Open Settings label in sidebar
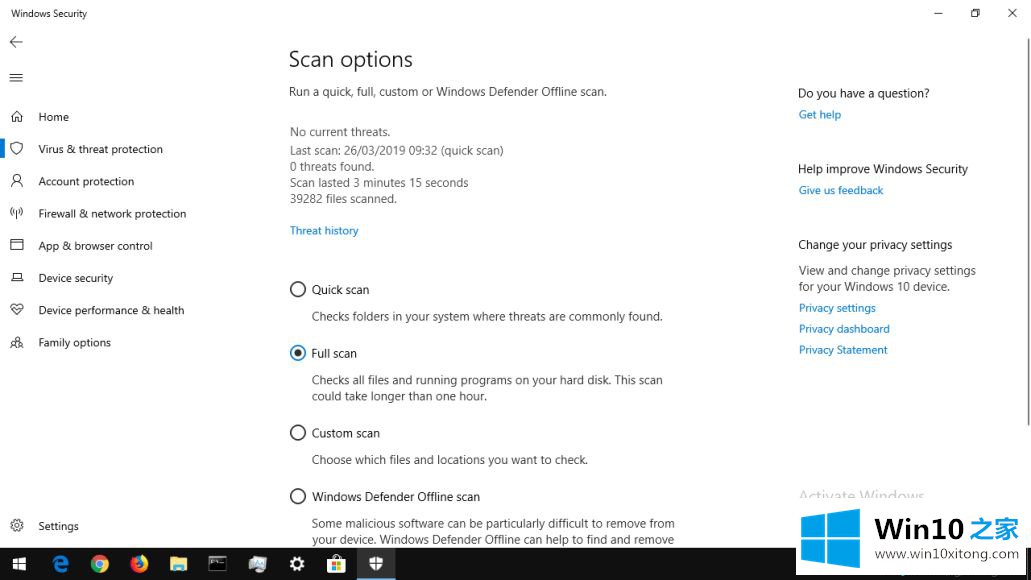The height and width of the screenshot is (580, 1031). (x=58, y=526)
